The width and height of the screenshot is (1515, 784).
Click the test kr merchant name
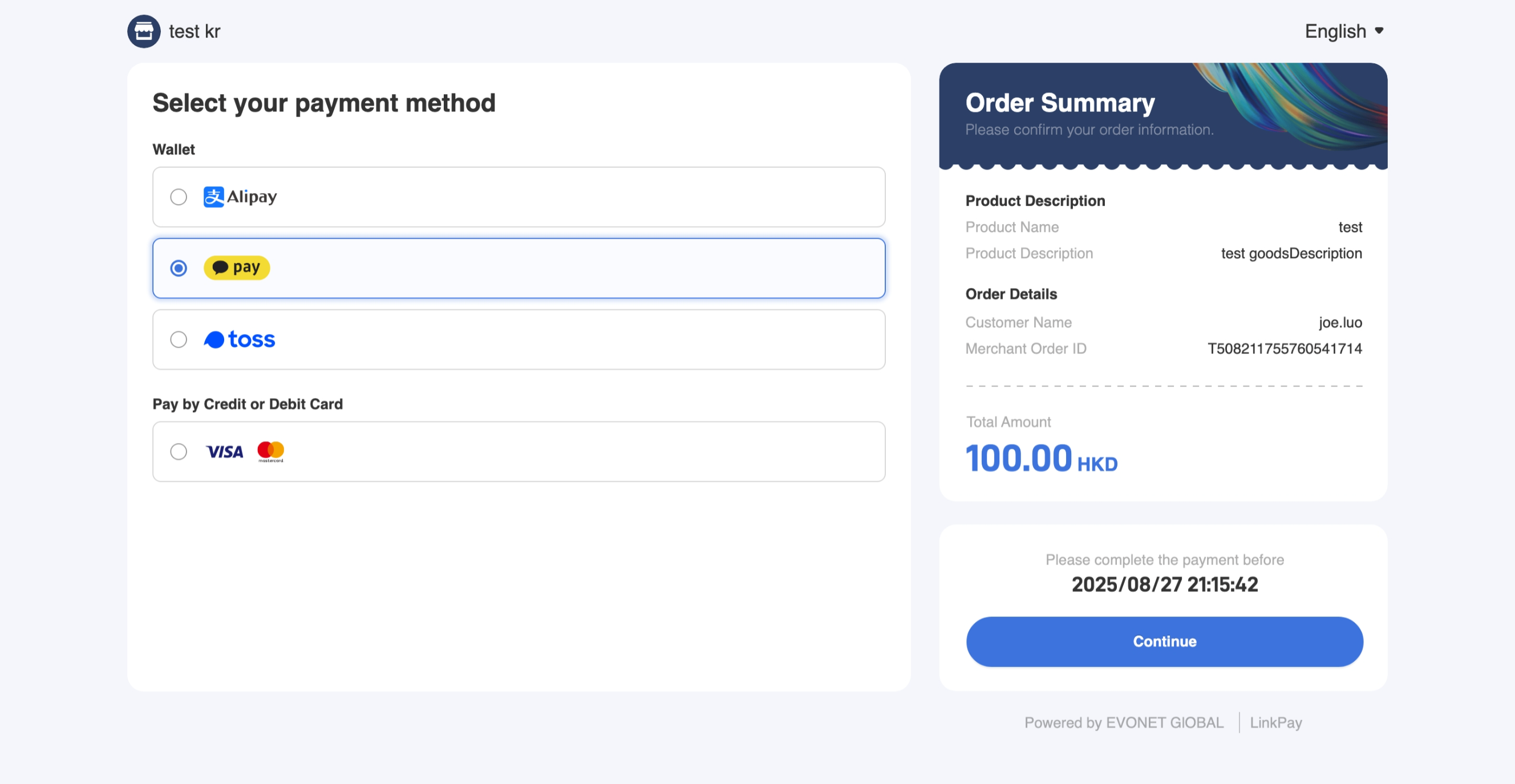(195, 31)
